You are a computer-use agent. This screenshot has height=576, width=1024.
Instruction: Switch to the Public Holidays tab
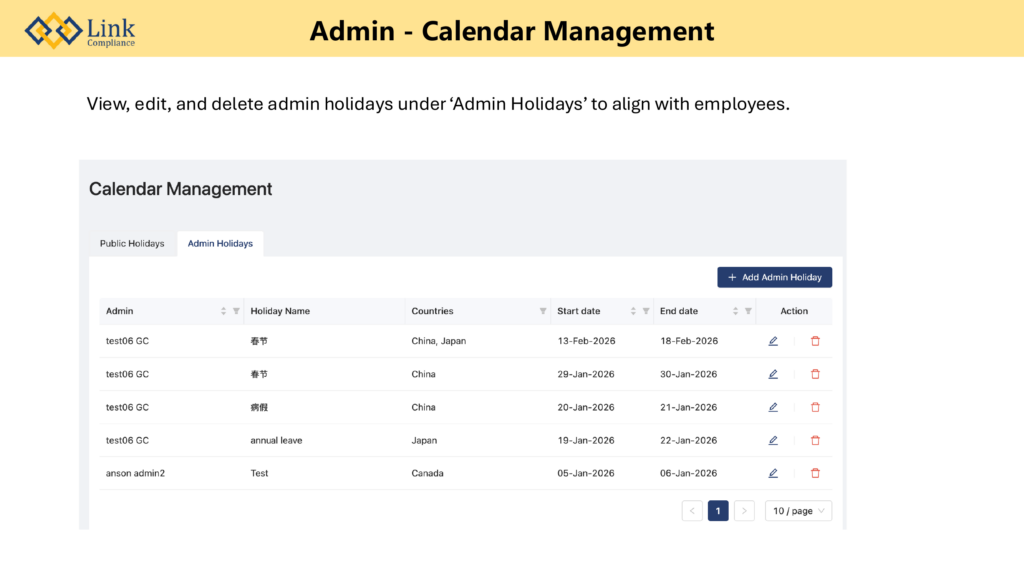coord(132,243)
